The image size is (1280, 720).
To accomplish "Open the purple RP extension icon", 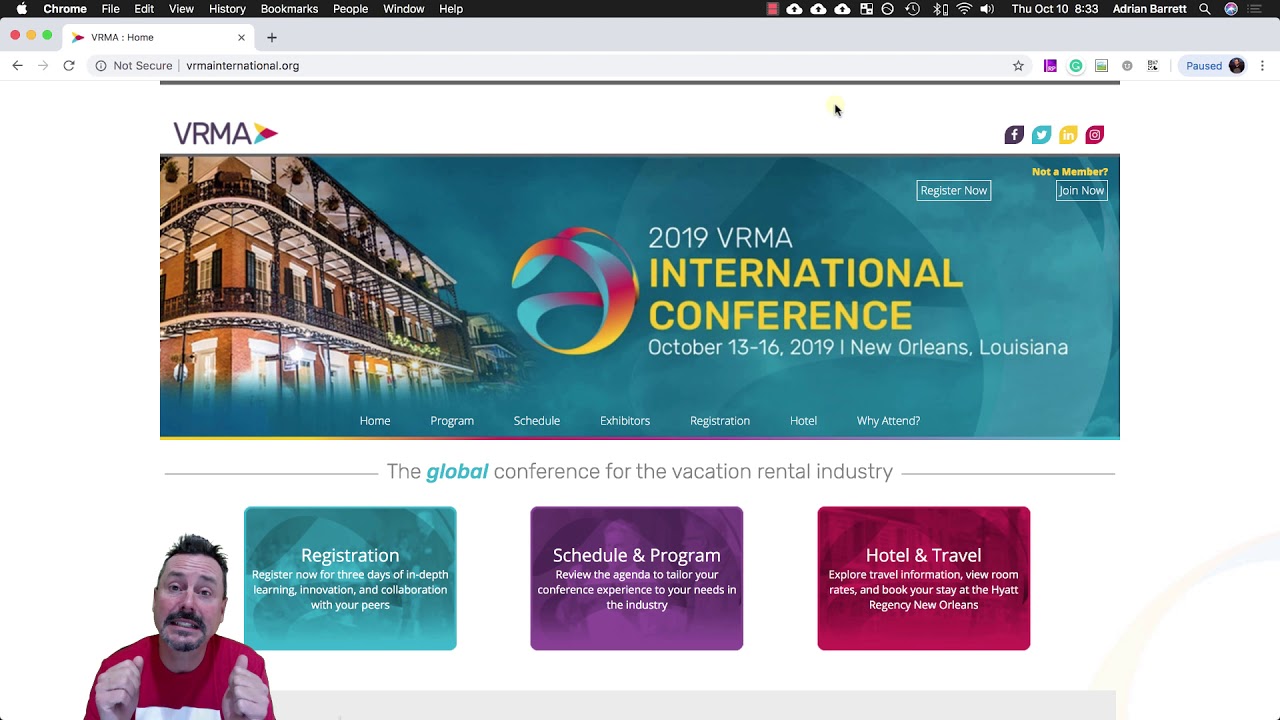I will click(x=1050, y=66).
